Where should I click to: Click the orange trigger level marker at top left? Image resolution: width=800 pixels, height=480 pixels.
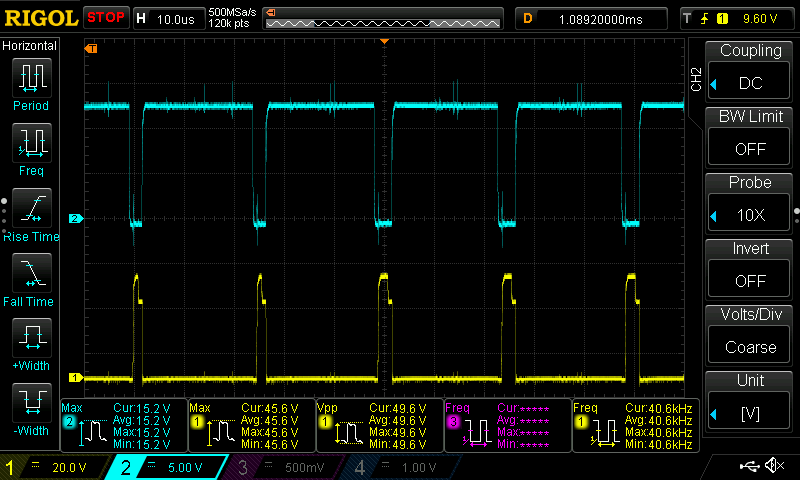coord(91,48)
